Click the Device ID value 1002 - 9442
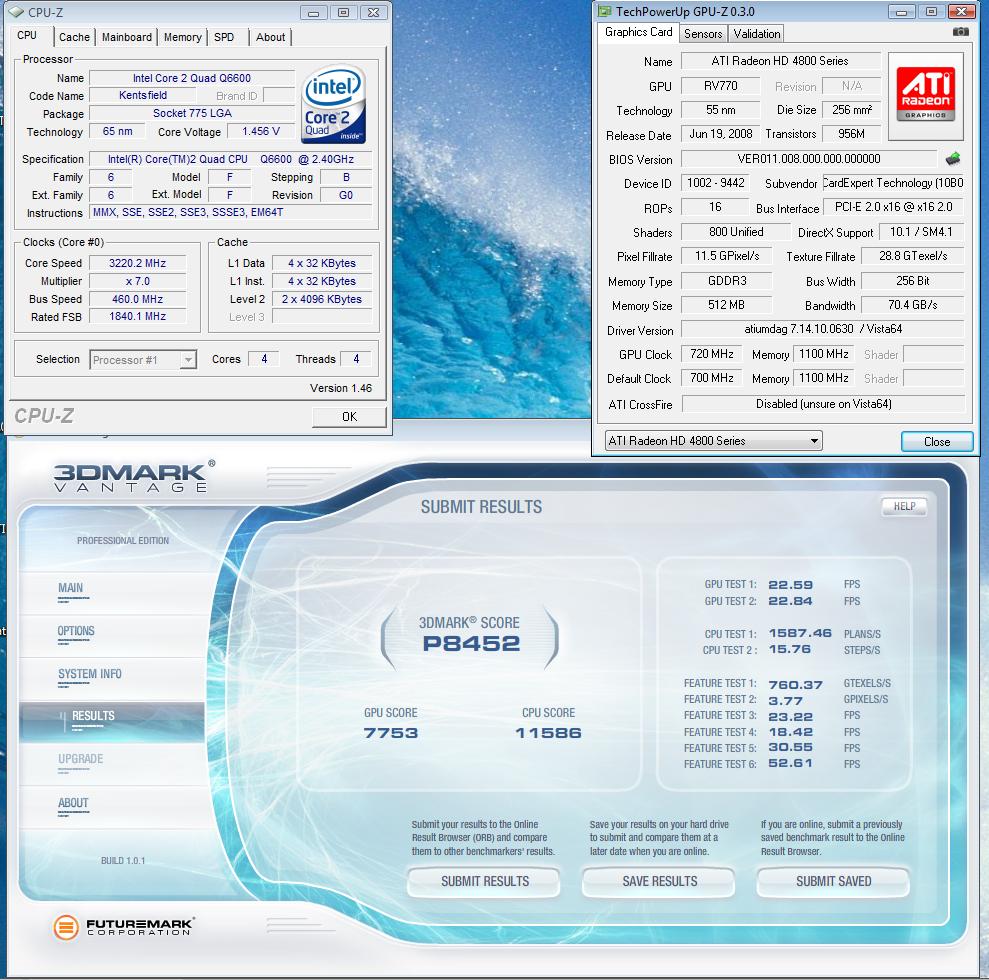Screen dimensions: 989x980 (x=715, y=183)
